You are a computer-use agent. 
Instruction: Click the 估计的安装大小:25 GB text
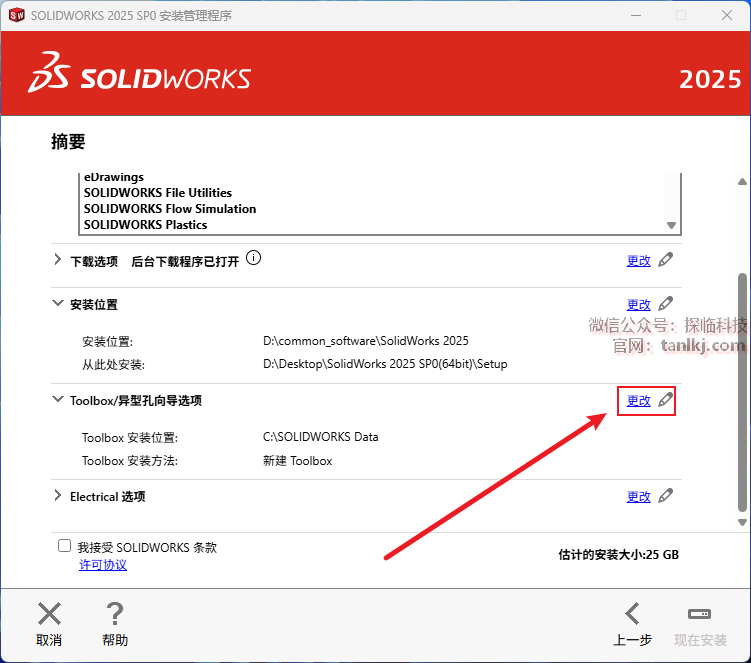[x=618, y=555]
